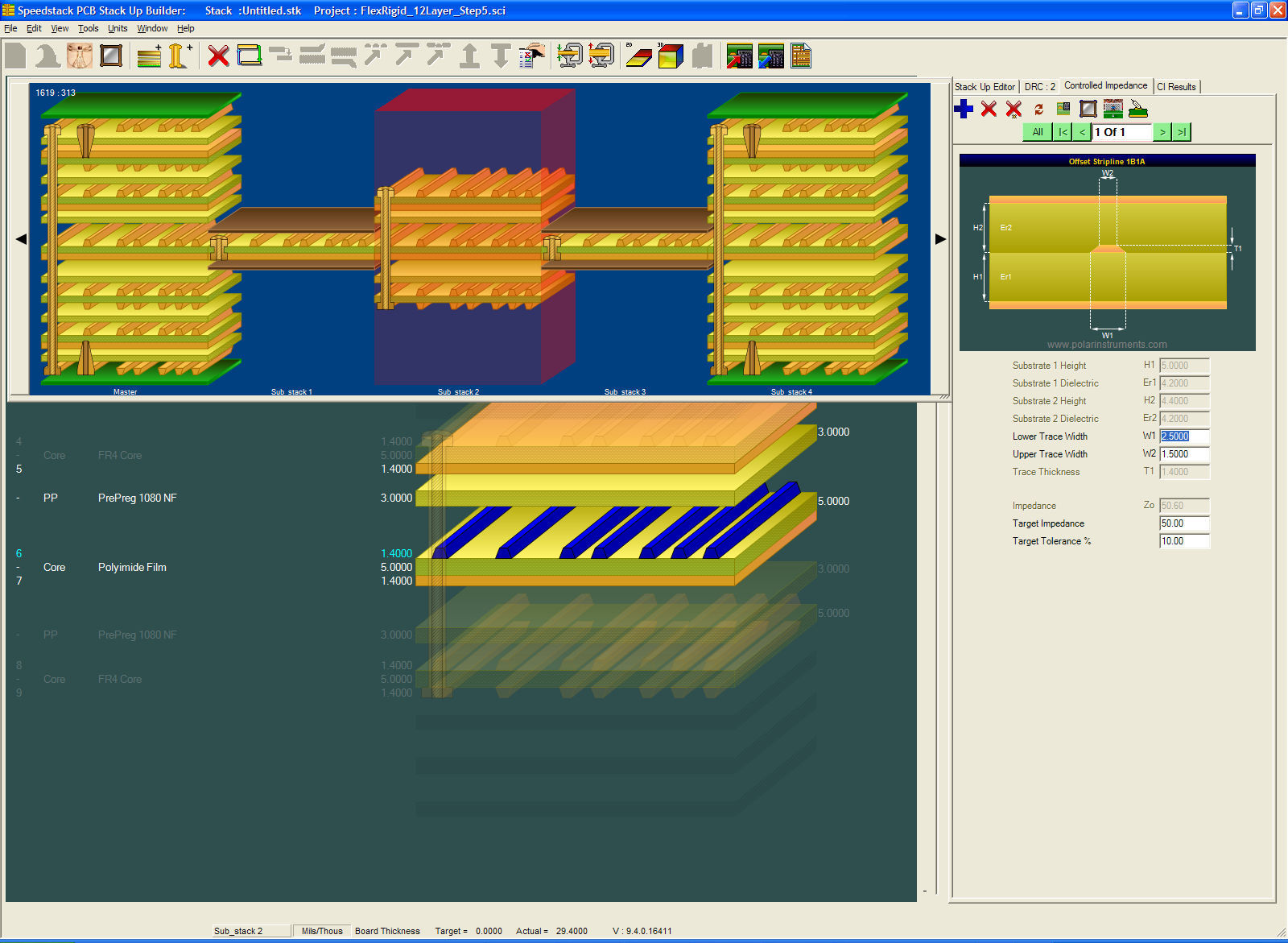Click the calculator with blue arrow icon
Image resolution: width=1288 pixels, height=943 pixels.
pos(770,56)
